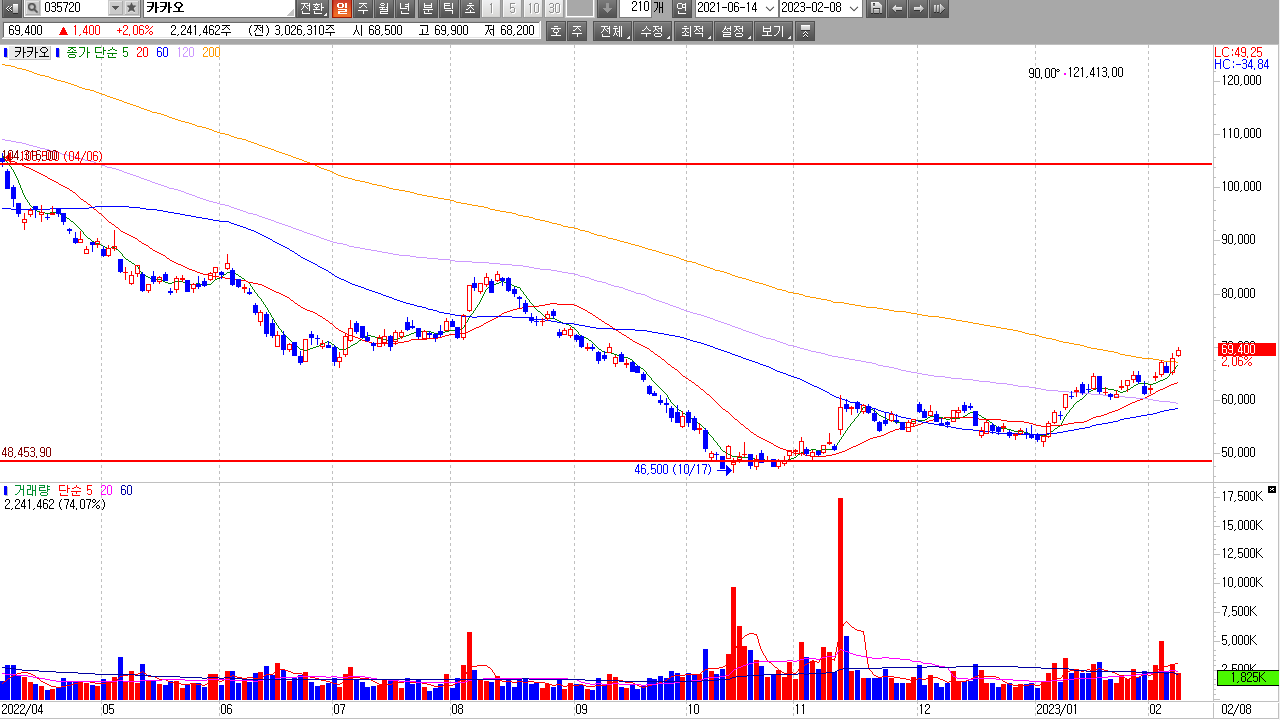Open the 수정 menu
Screen dimensions: 1280x720
pos(652,31)
